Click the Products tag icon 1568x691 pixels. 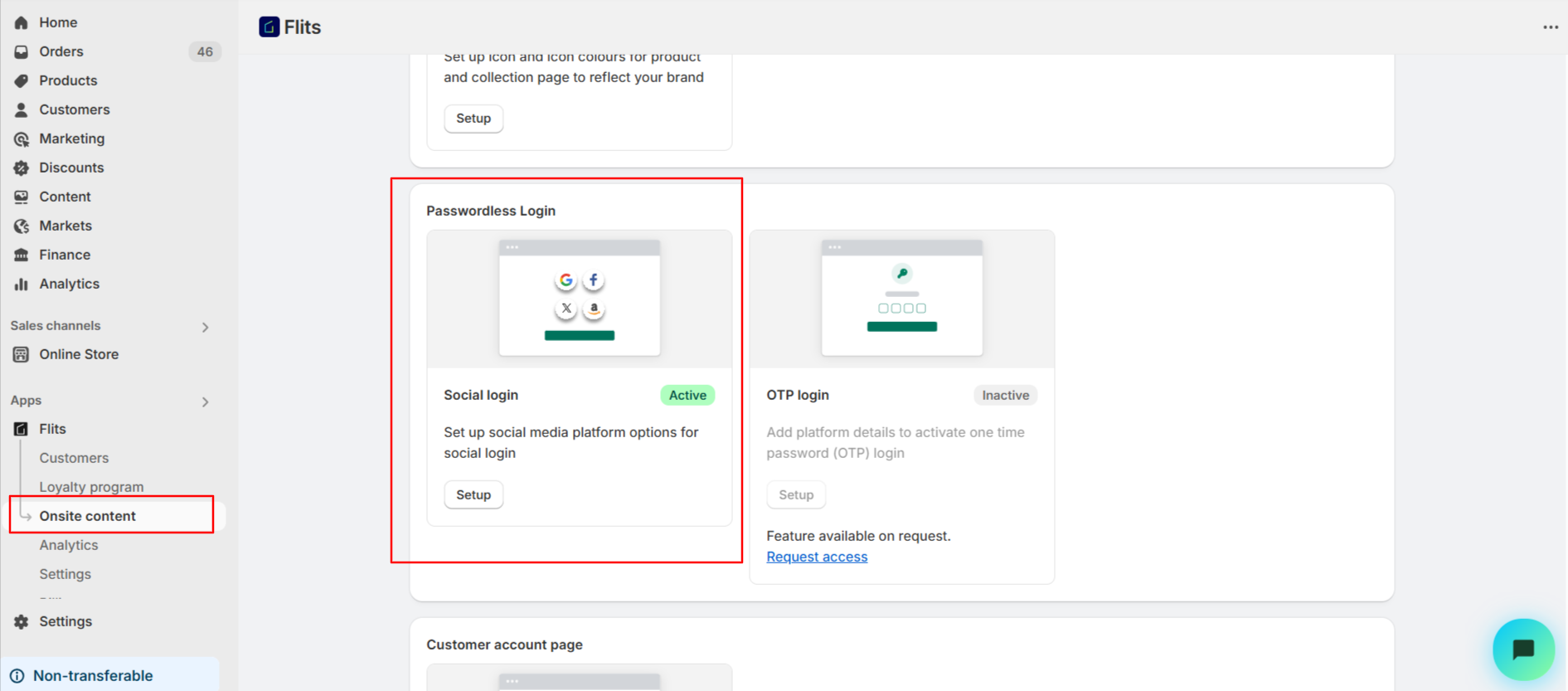pyautogui.click(x=22, y=80)
